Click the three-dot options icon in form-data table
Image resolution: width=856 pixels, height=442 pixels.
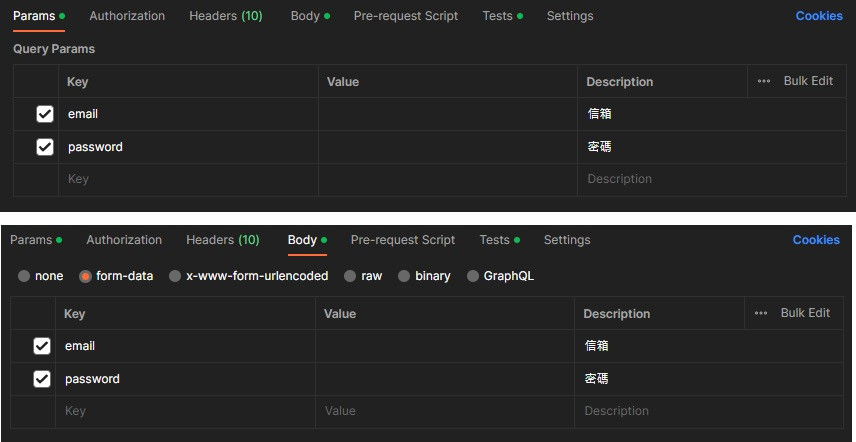[x=761, y=313]
